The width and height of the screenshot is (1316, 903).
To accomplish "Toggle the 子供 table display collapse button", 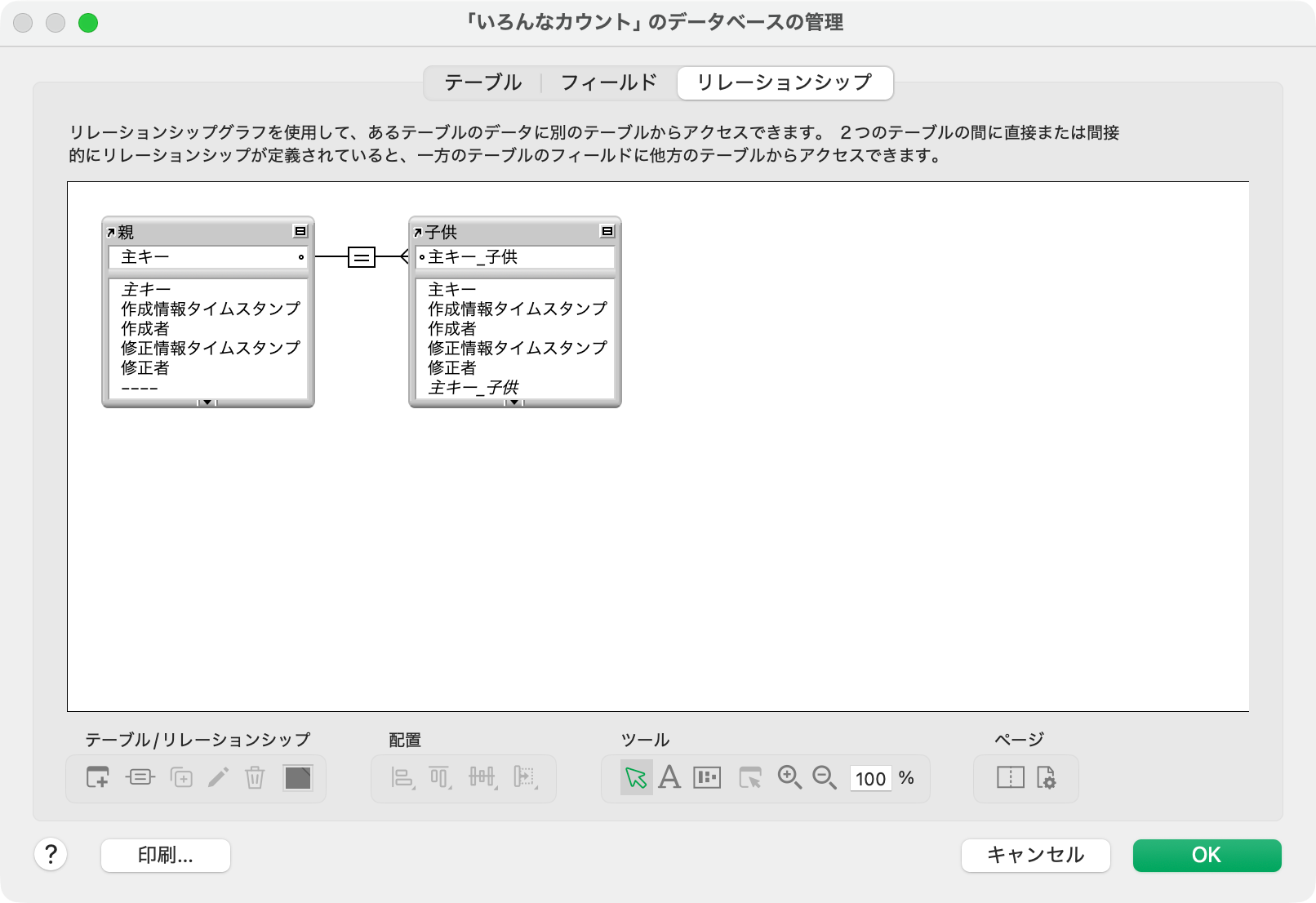I will [607, 232].
